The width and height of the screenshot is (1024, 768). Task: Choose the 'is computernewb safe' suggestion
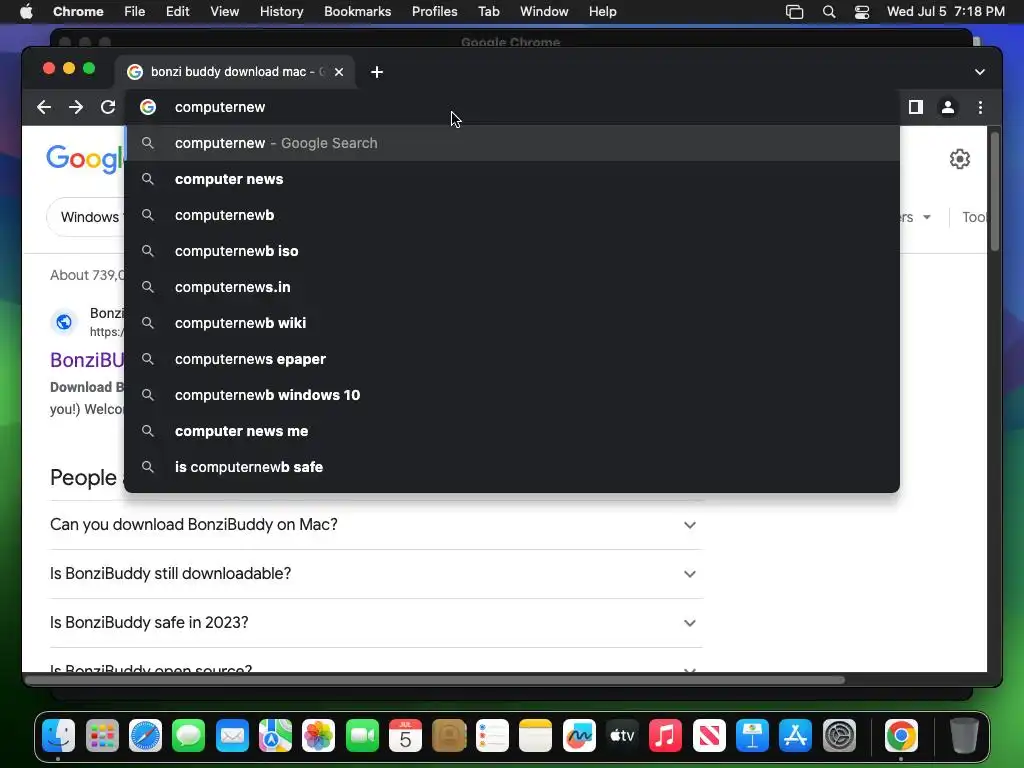512,467
